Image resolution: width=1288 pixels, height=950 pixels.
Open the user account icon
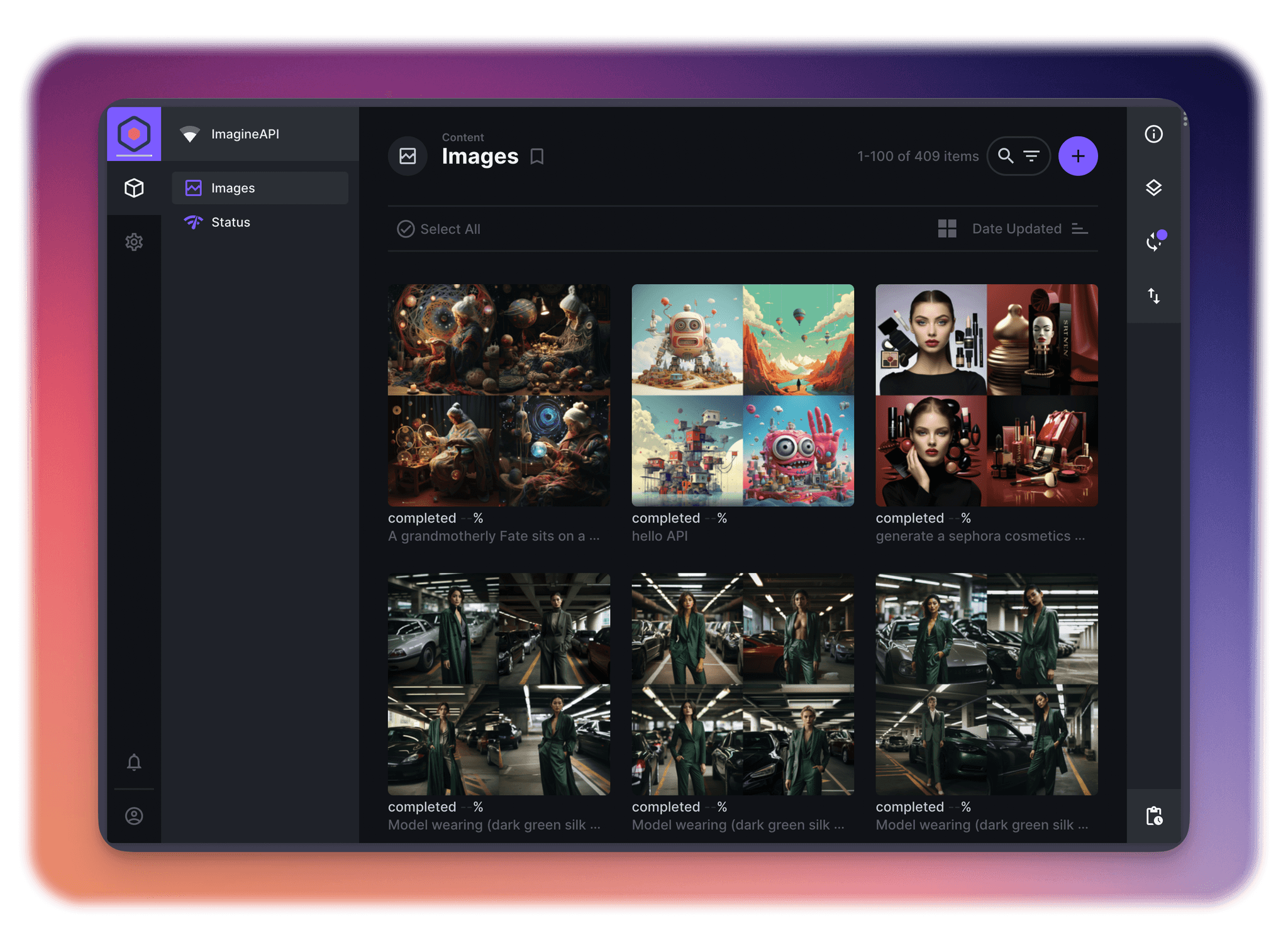coord(134,815)
